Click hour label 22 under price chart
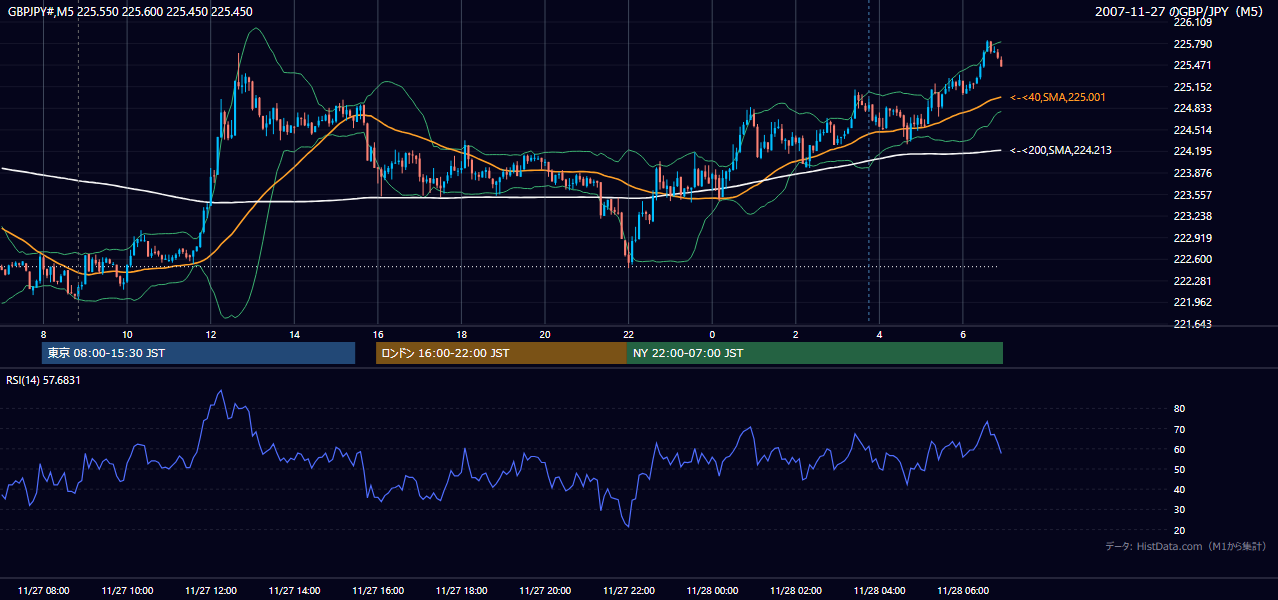This screenshot has width=1278, height=600. [628, 334]
